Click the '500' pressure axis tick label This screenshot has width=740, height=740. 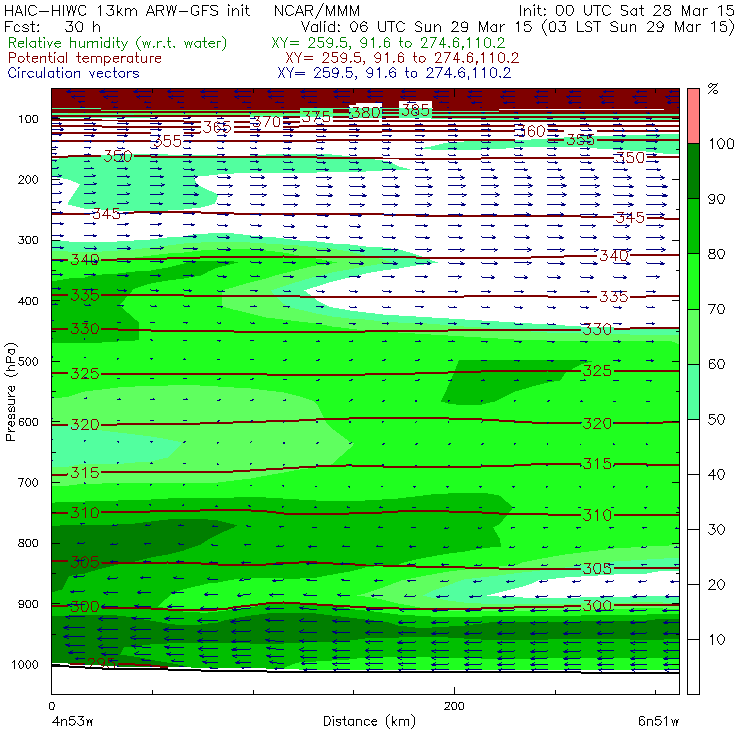[x=28, y=362]
